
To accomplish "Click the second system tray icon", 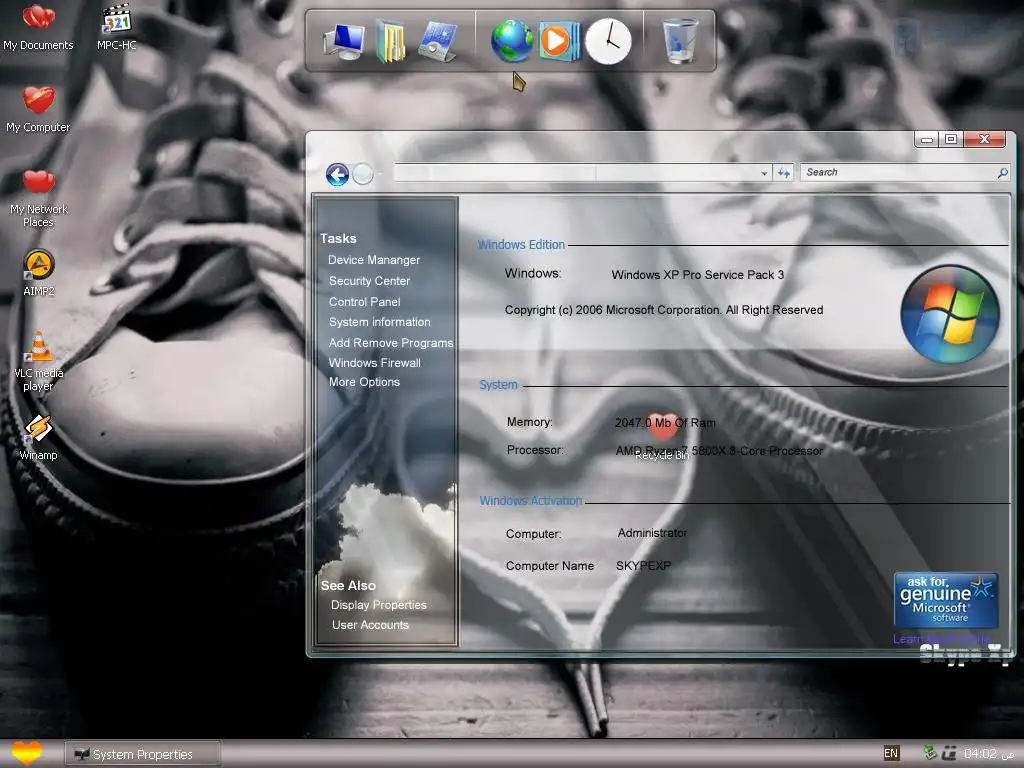I will (x=949, y=753).
